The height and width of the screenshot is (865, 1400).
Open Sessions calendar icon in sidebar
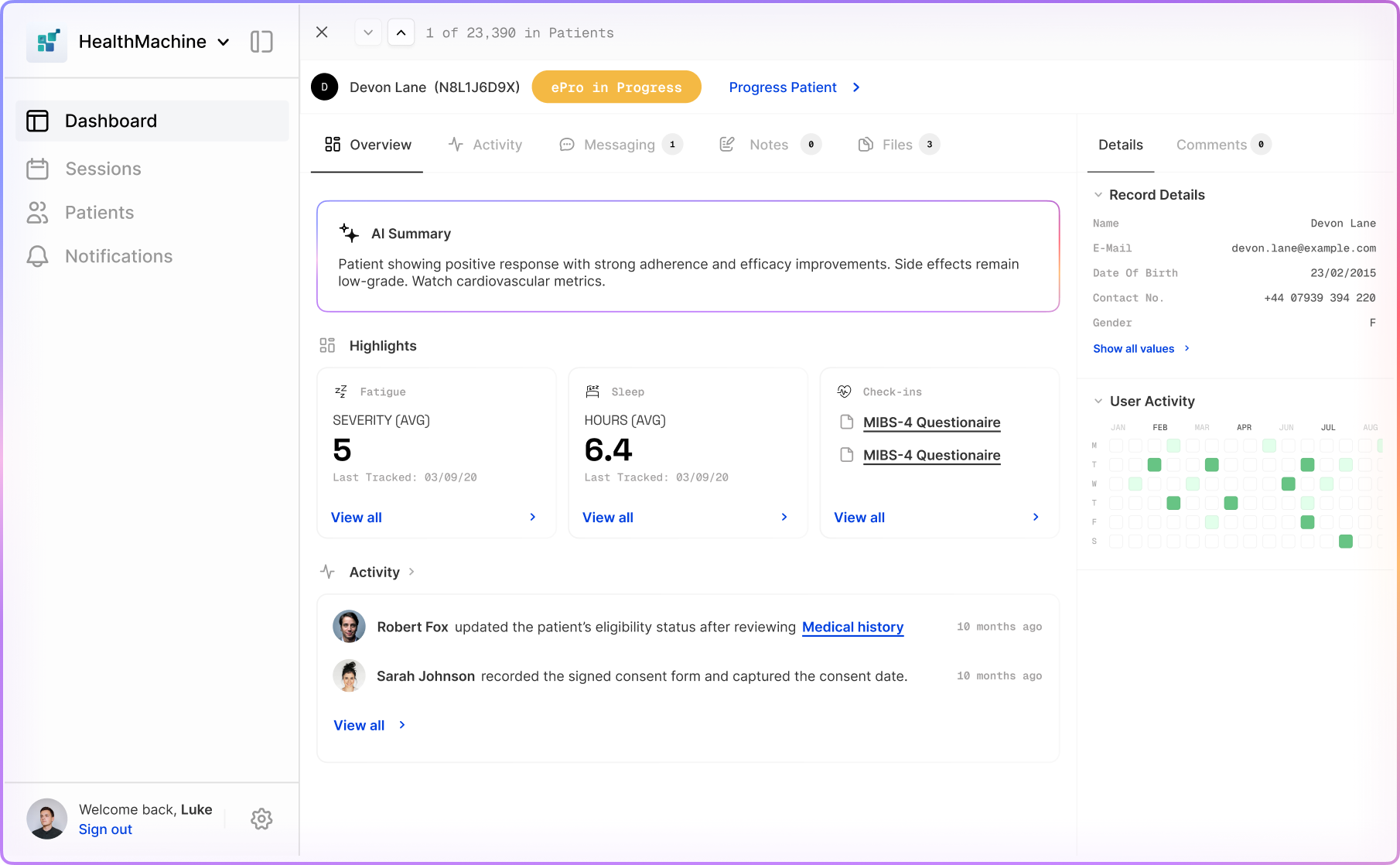coord(37,169)
